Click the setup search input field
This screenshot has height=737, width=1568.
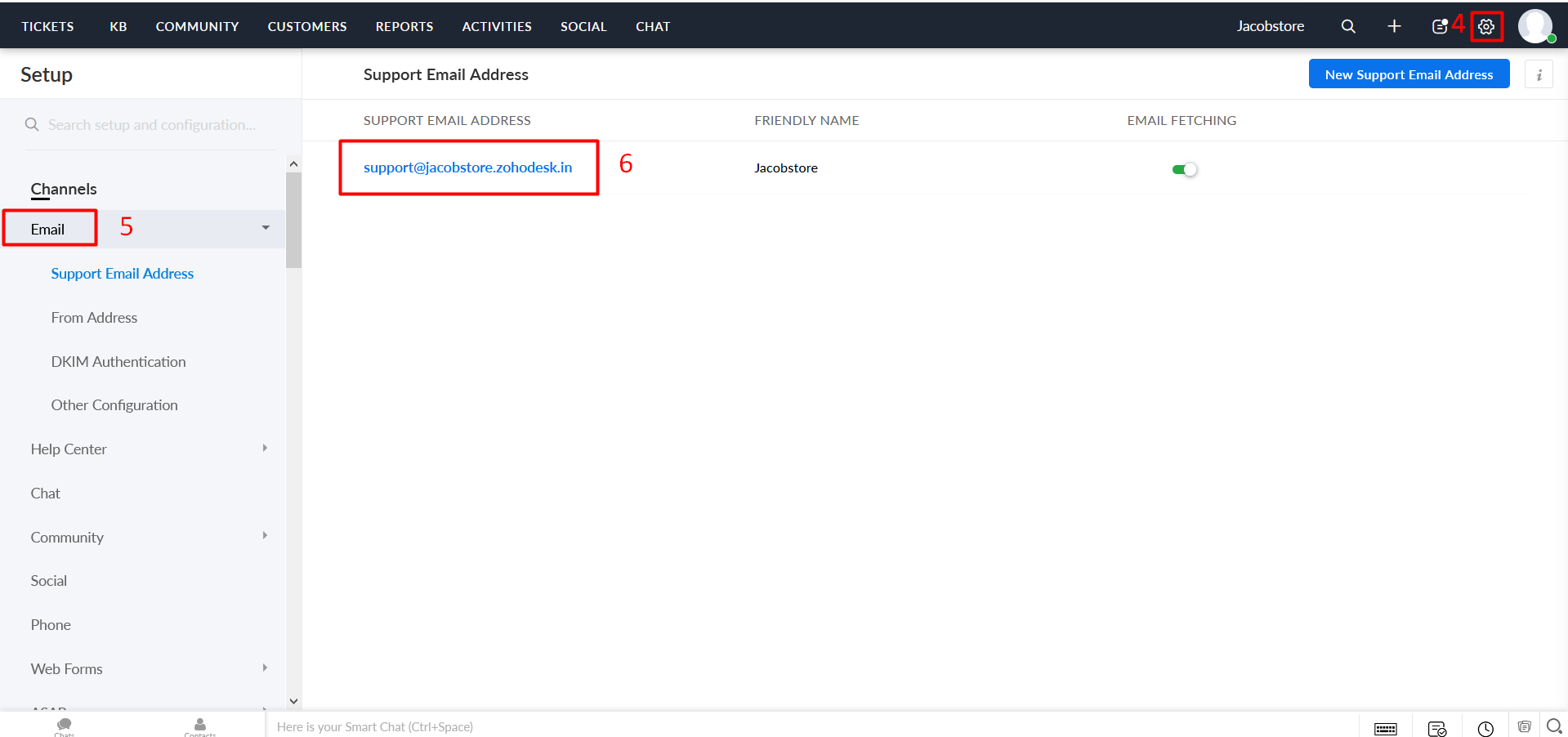click(x=152, y=125)
